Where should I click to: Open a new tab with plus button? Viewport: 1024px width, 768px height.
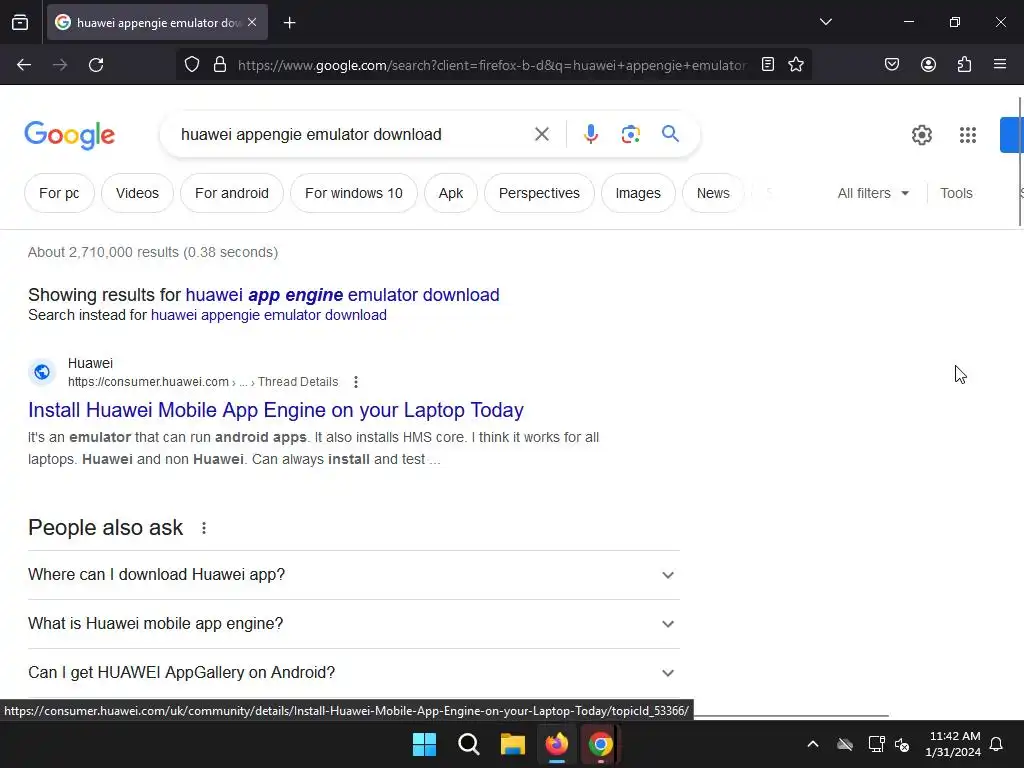[x=289, y=23]
